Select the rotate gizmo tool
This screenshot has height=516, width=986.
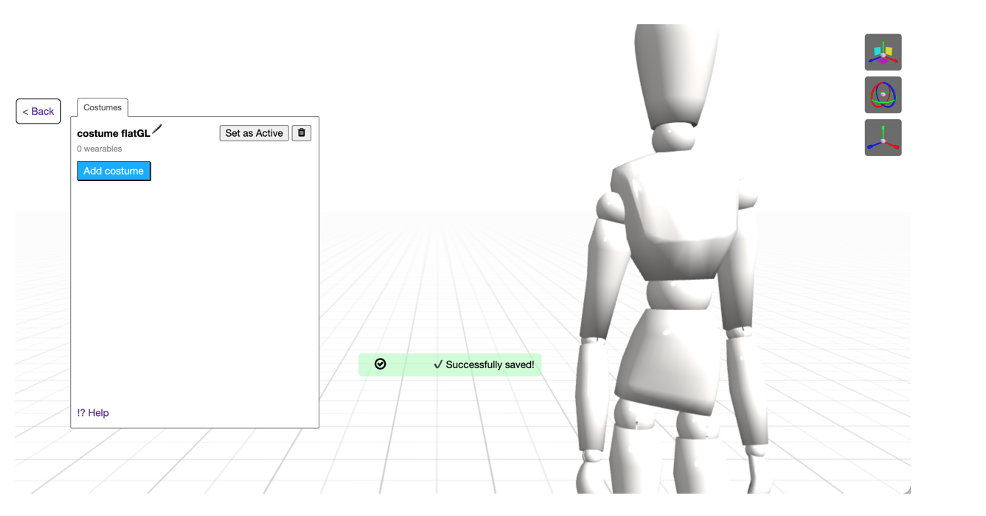click(x=883, y=95)
